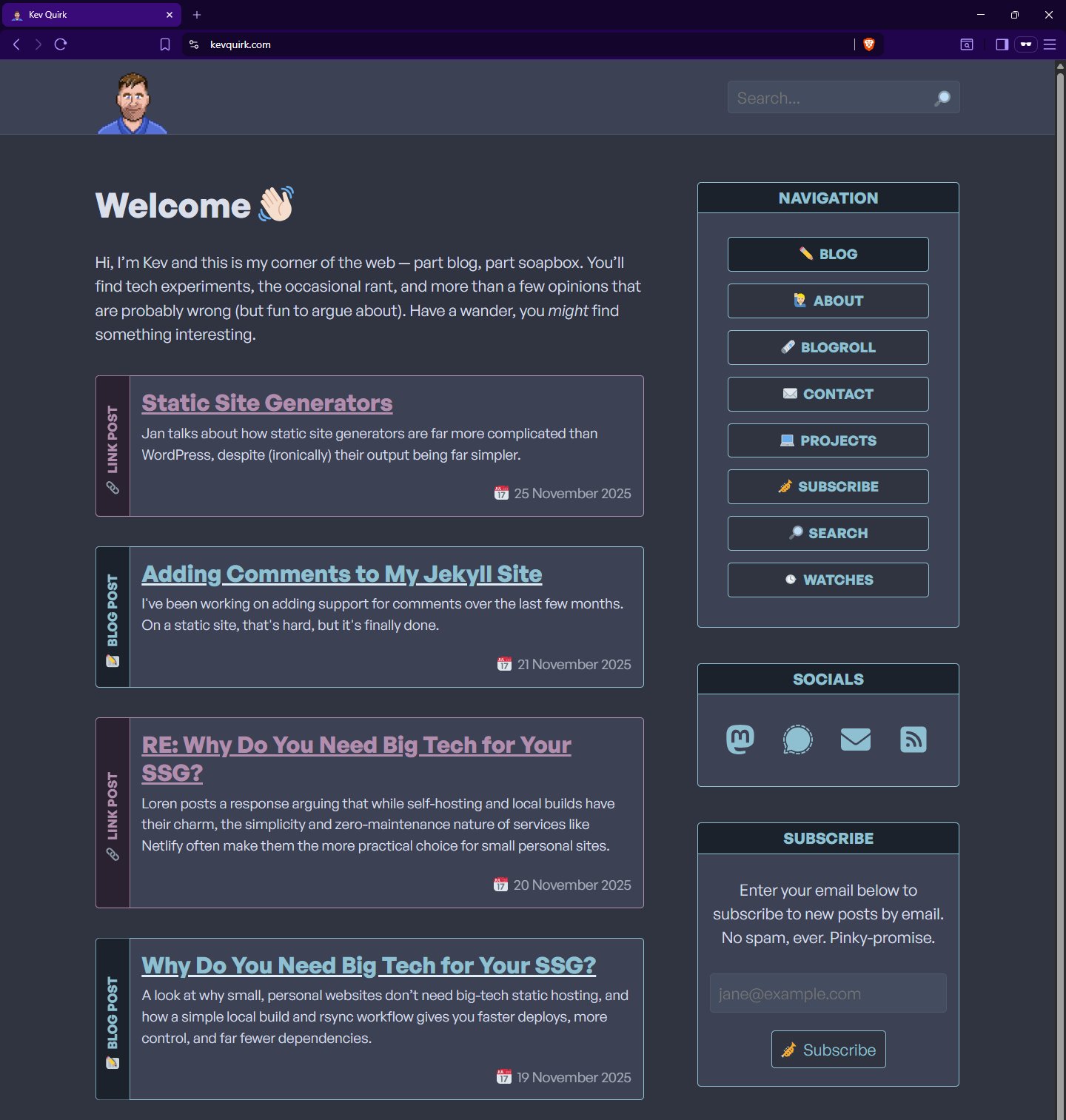1066x1120 pixels.
Task: Click the date text 21 November 2025
Action: coord(574,665)
